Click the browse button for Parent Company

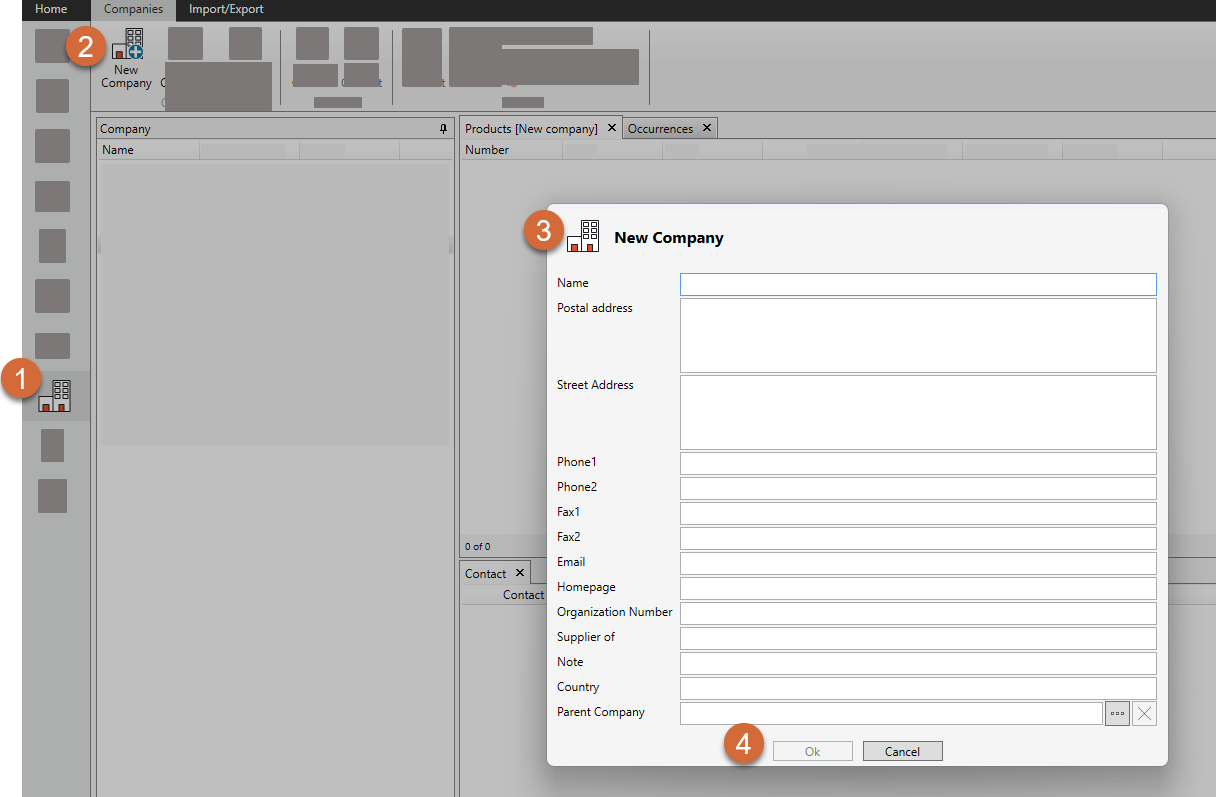click(1117, 713)
